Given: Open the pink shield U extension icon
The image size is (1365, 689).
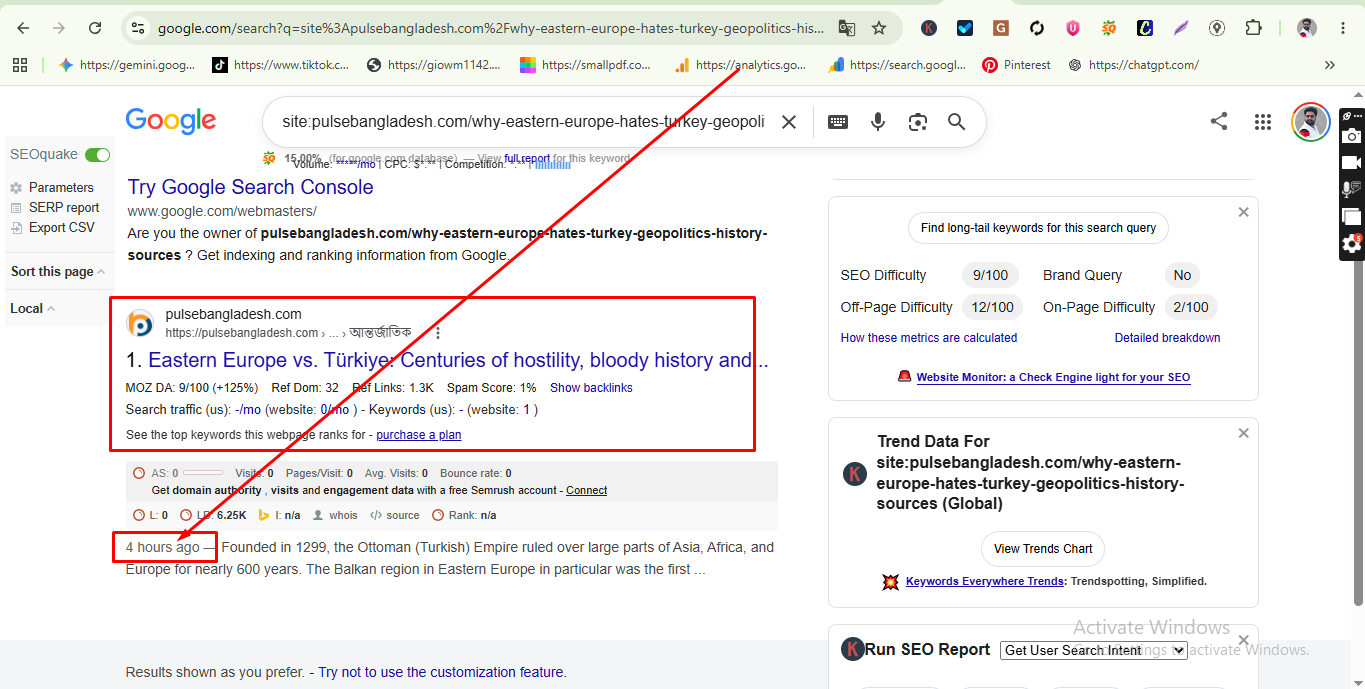Looking at the screenshot, I should pos(1073,28).
